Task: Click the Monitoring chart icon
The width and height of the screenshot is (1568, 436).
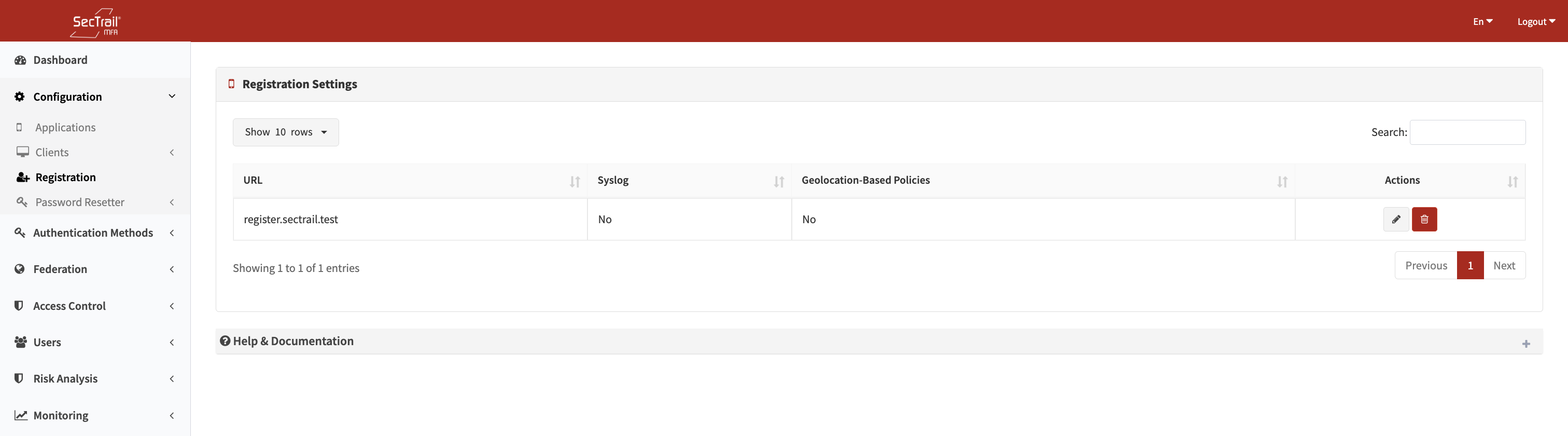Action: pyautogui.click(x=21, y=415)
